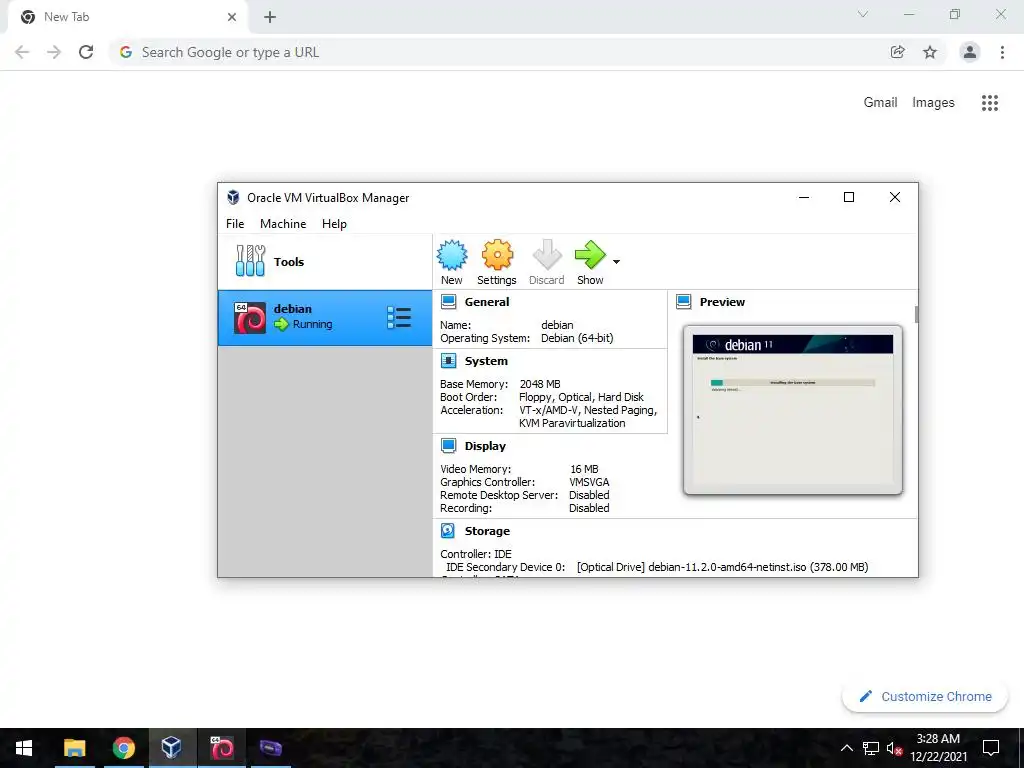Click Customize Chrome button
The height and width of the screenshot is (768, 1024).
point(925,696)
